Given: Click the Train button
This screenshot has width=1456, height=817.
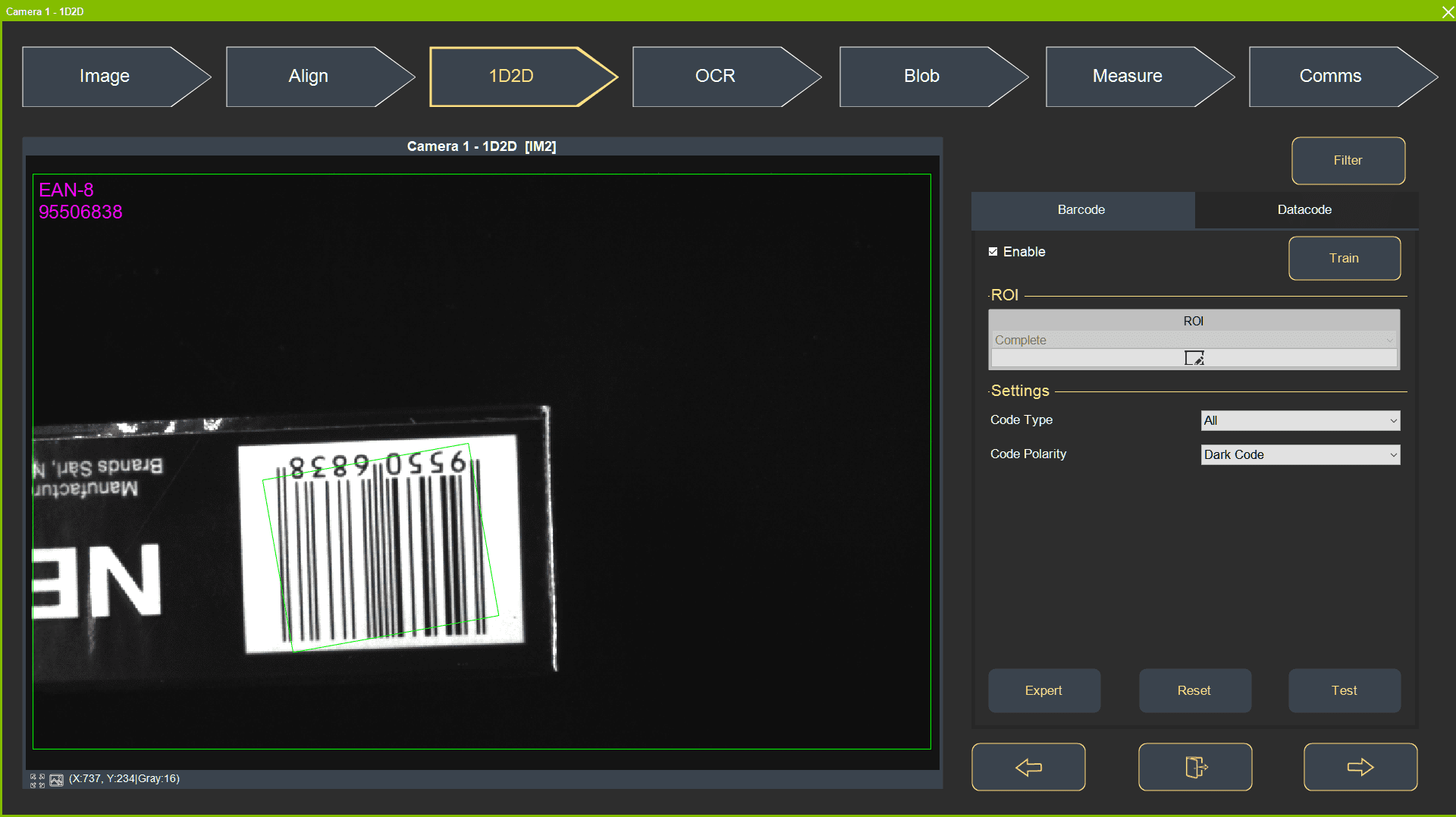Looking at the screenshot, I should coord(1345,259).
